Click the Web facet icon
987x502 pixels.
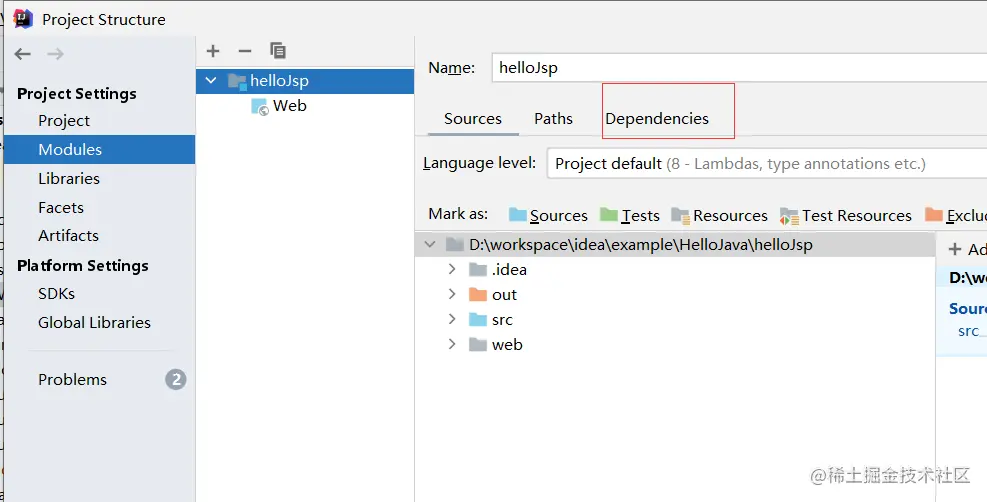(260, 106)
